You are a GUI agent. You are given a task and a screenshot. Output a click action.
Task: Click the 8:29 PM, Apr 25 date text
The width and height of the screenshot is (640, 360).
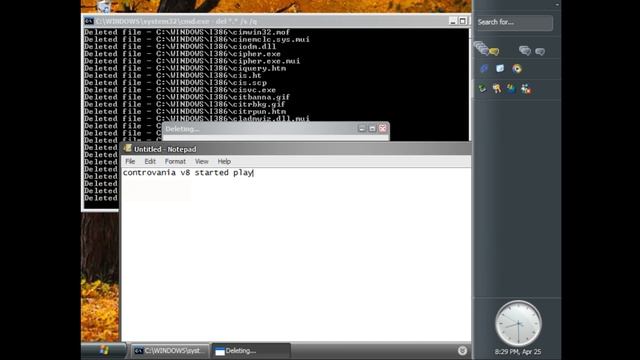(518, 351)
